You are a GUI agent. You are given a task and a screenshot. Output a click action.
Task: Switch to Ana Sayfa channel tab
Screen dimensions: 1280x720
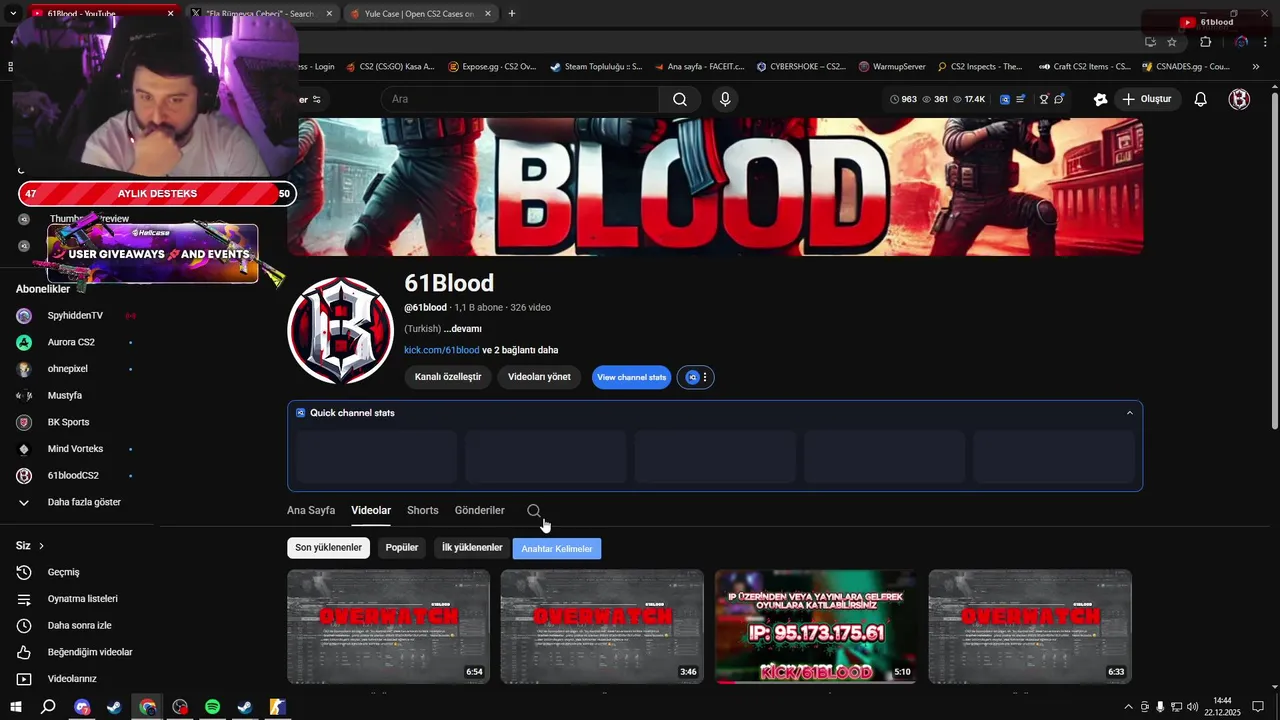(311, 510)
